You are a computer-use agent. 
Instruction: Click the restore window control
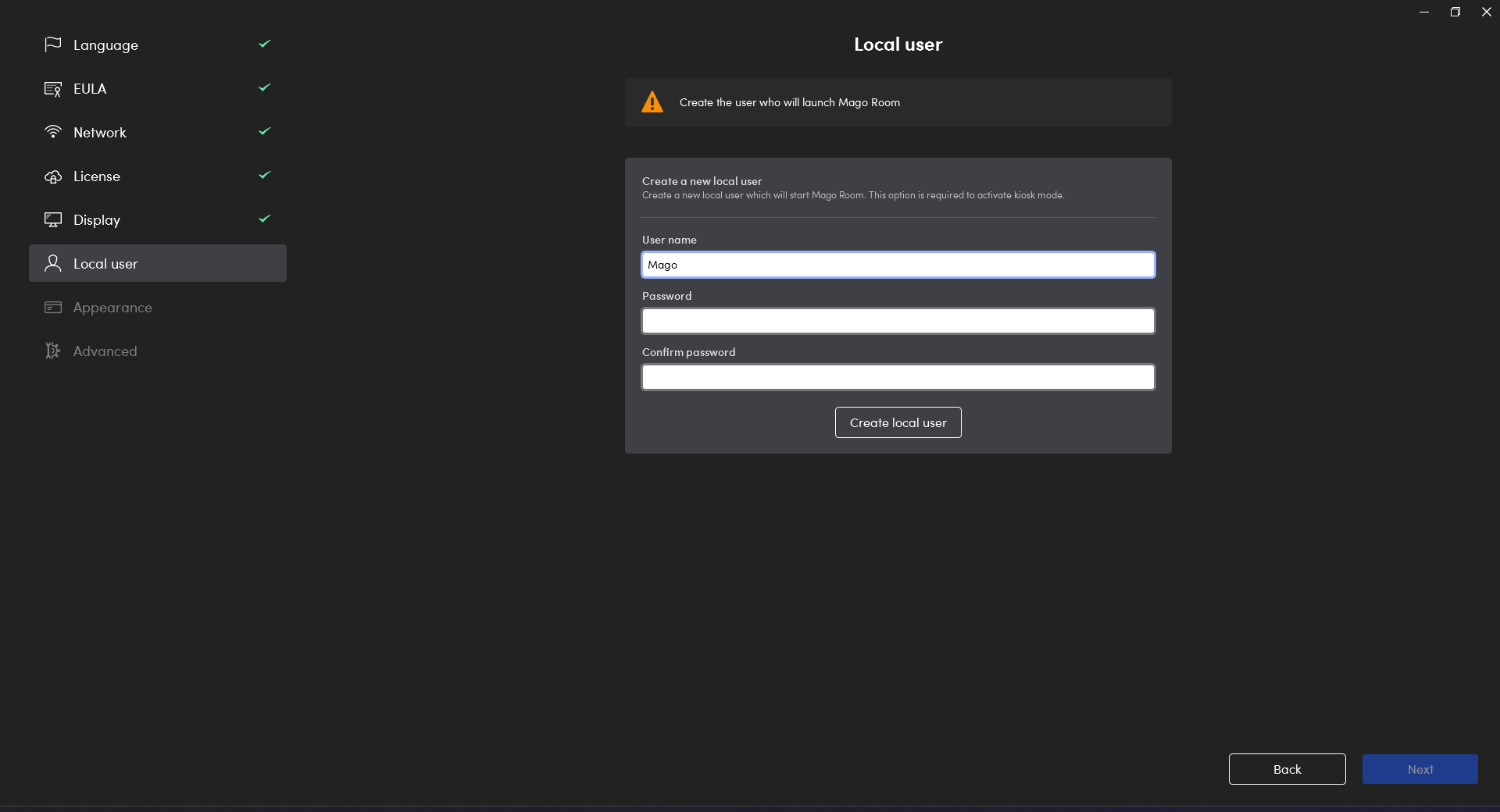click(x=1455, y=12)
